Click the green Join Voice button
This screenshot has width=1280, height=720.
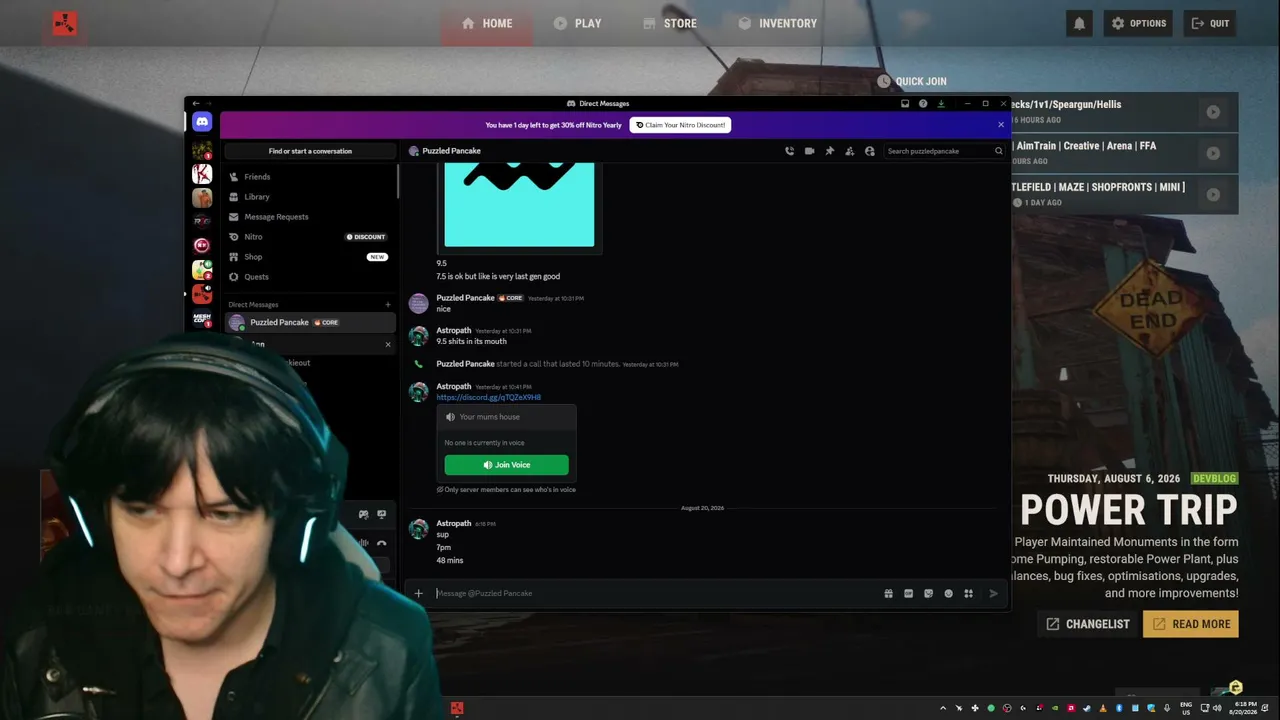506,465
